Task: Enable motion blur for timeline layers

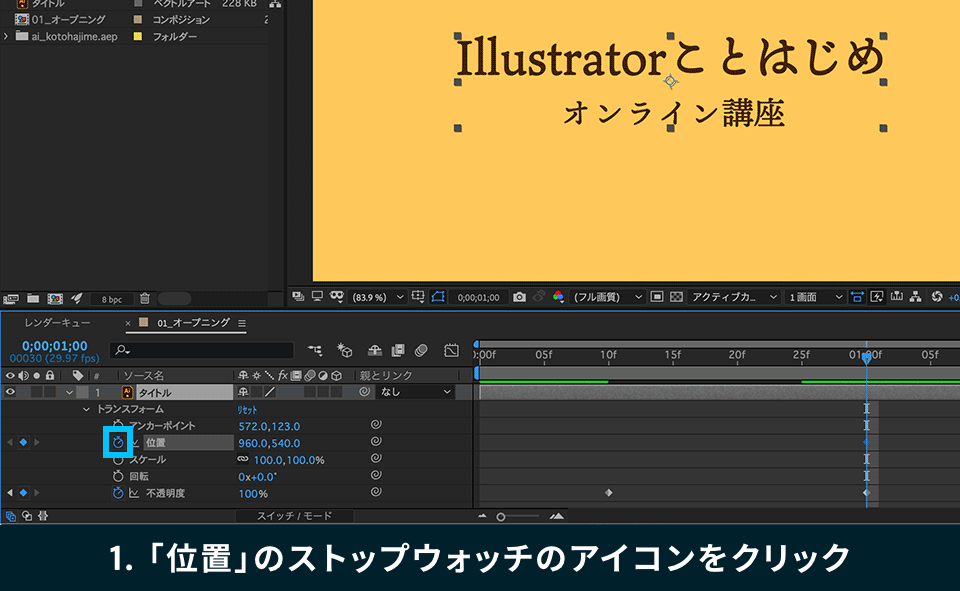Action: click(x=422, y=350)
